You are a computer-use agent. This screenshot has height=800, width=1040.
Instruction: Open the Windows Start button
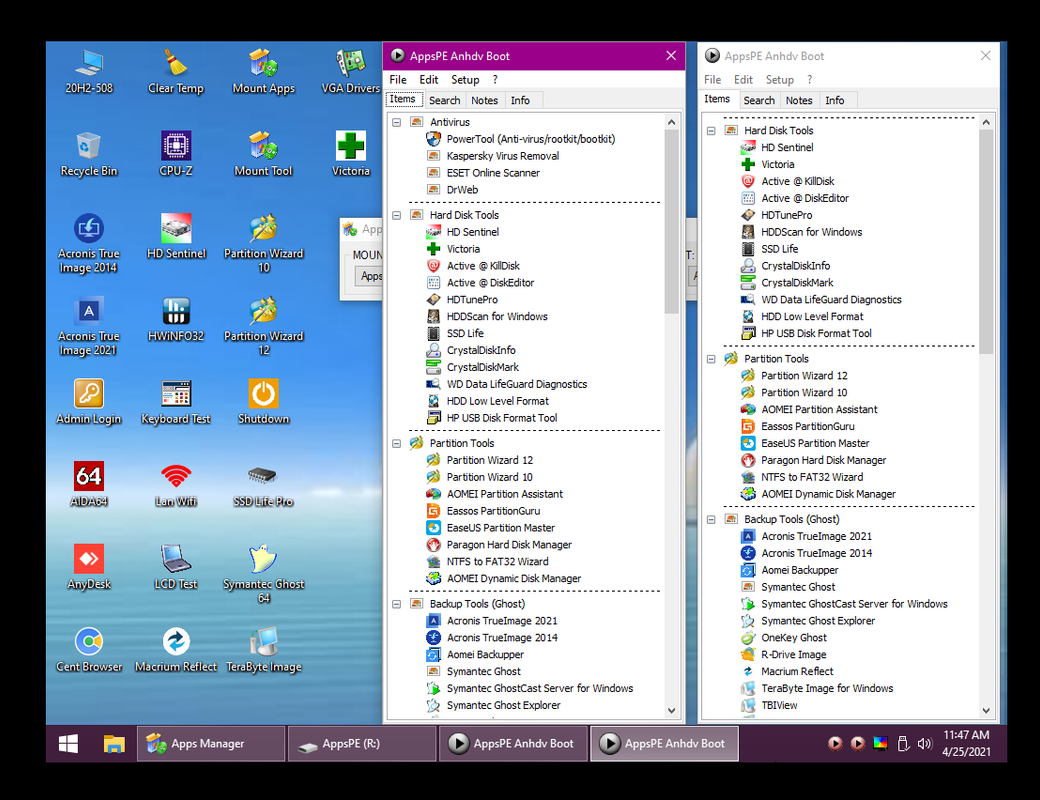click(68, 744)
